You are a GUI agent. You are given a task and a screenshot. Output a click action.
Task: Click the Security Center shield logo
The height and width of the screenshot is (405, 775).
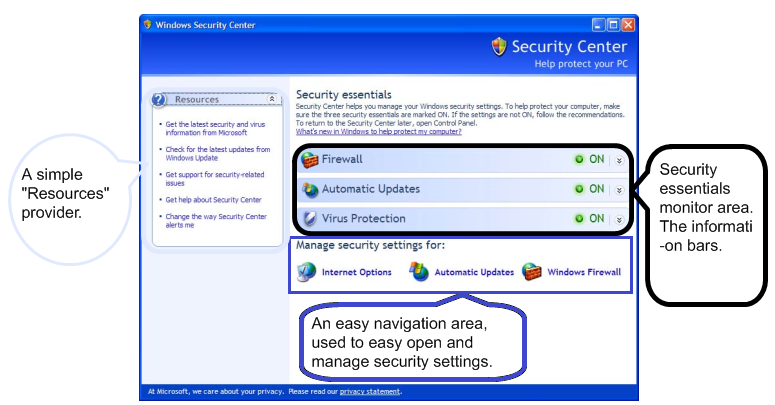499,47
